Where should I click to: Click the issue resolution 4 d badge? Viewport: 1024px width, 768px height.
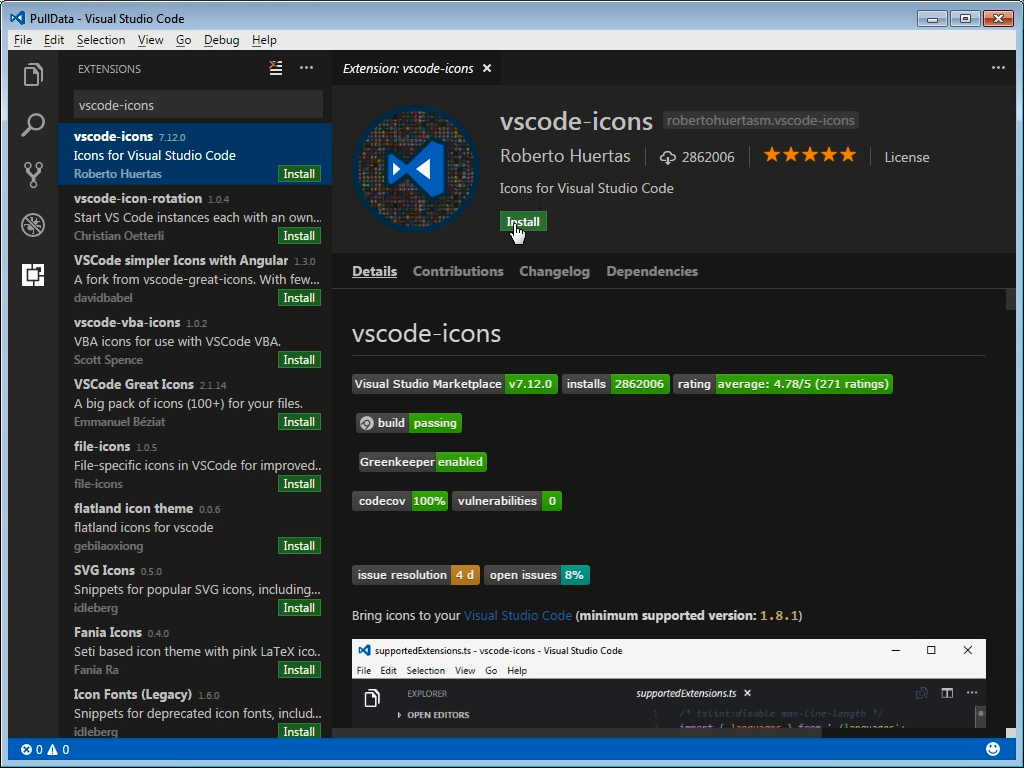[x=415, y=575]
